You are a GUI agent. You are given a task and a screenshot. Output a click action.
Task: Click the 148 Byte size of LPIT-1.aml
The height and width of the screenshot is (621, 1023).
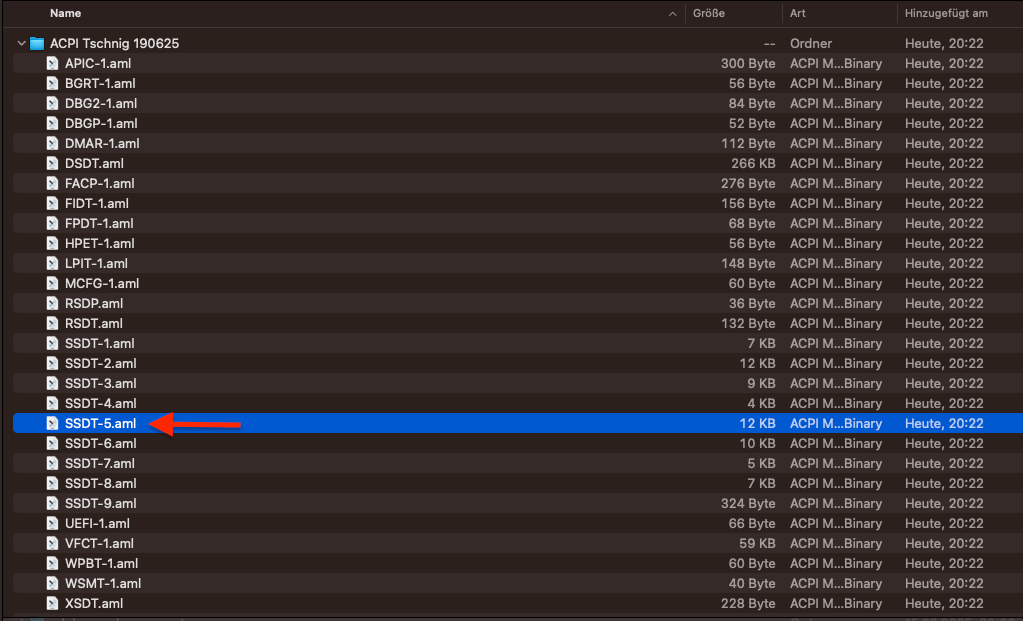(x=749, y=264)
